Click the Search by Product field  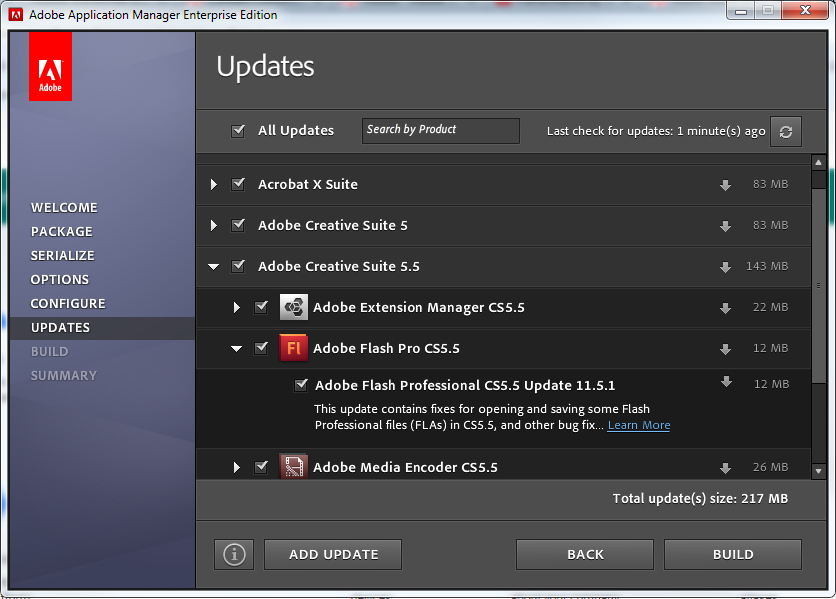coord(440,130)
